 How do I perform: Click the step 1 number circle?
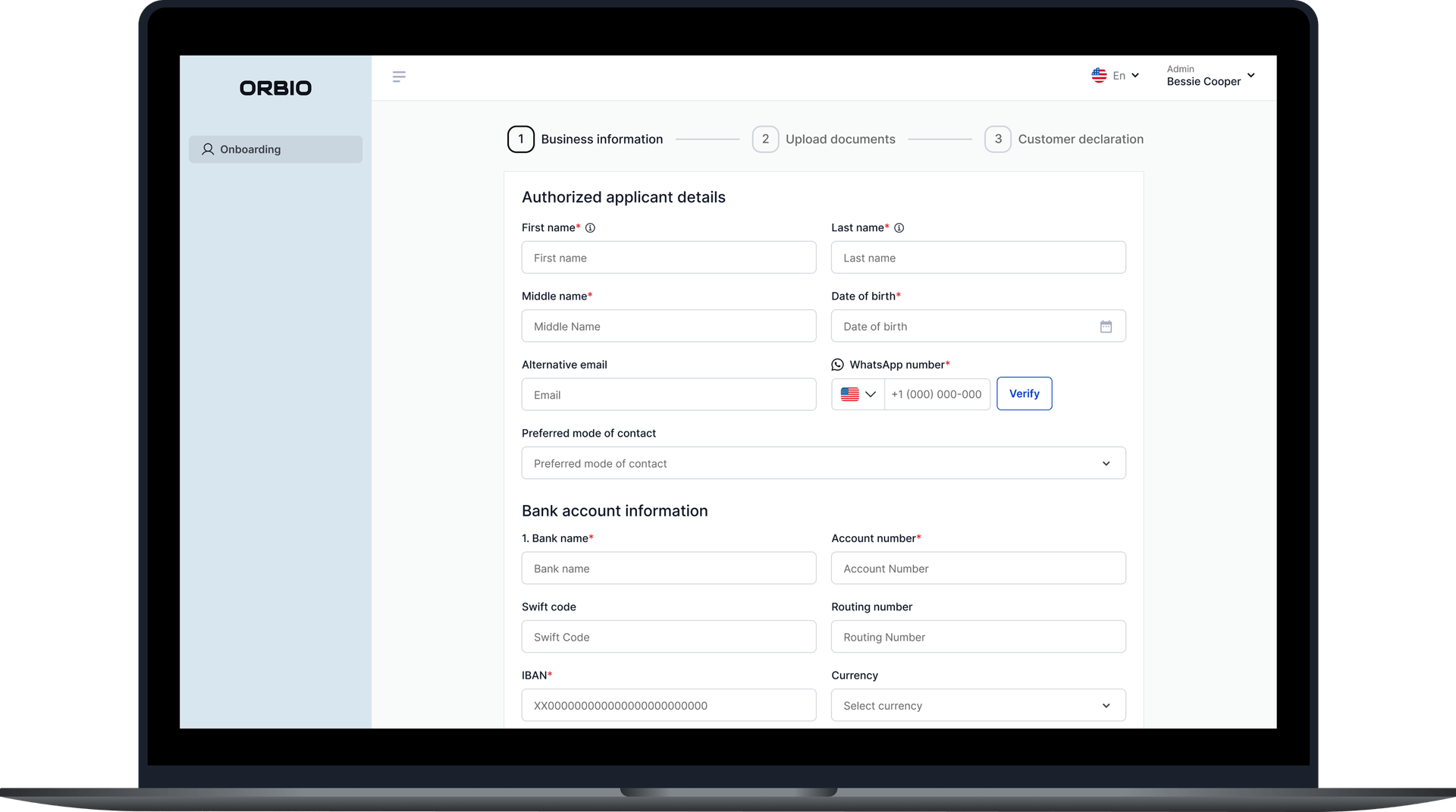520,140
